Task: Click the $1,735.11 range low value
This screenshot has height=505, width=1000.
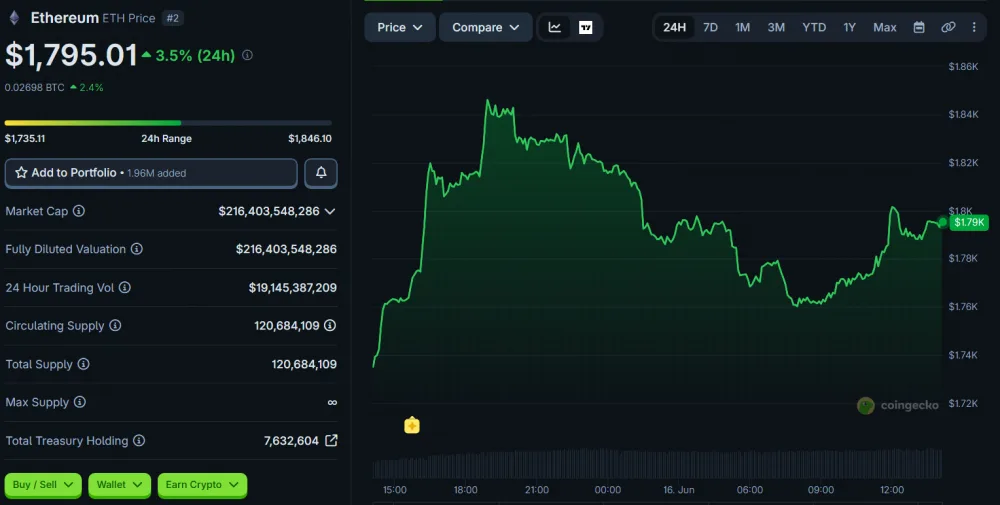Action: tap(25, 138)
